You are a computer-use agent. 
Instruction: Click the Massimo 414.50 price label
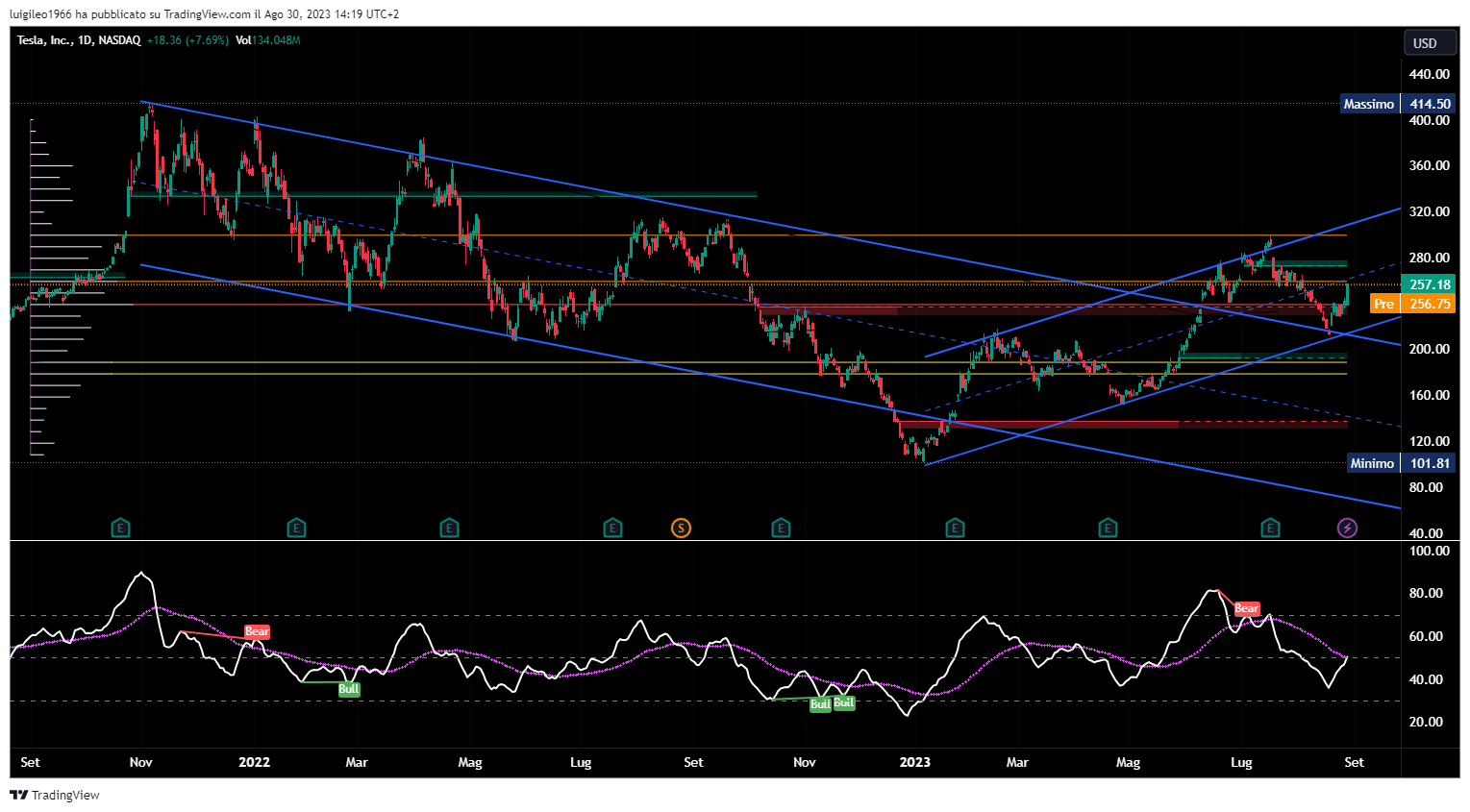click(1398, 104)
